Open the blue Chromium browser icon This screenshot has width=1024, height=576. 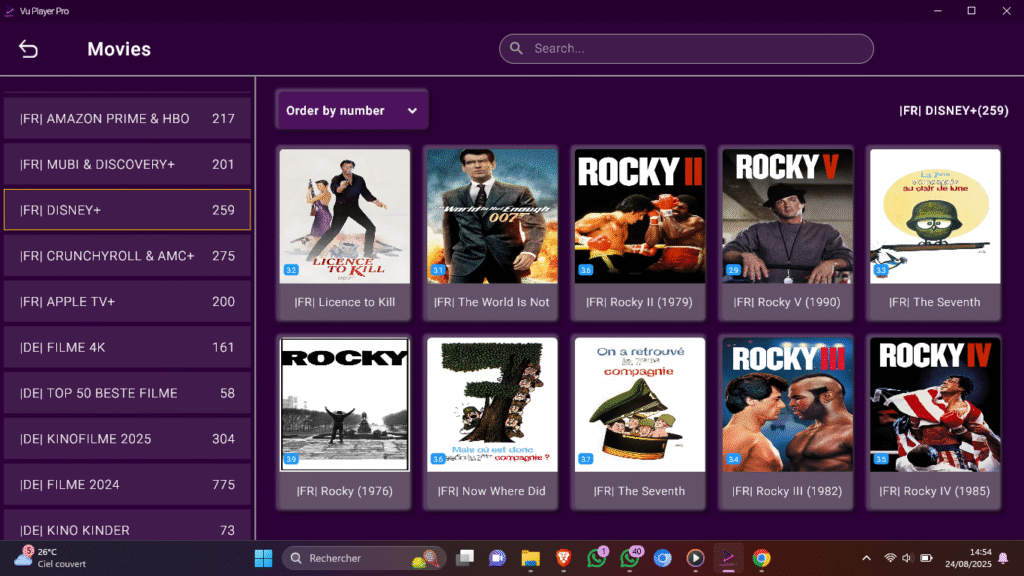662,558
